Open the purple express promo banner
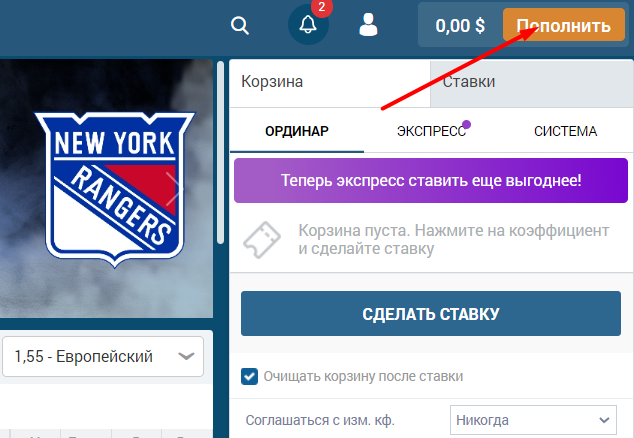The width and height of the screenshot is (634, 438). (x=431, y=180)
